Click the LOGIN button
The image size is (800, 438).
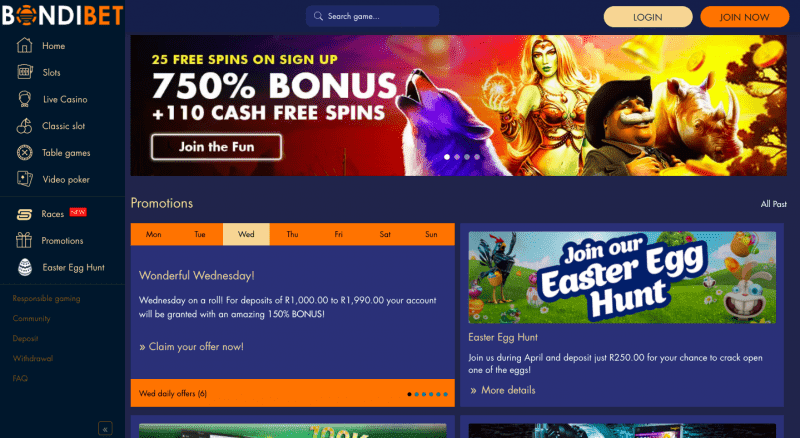(648, 17)
